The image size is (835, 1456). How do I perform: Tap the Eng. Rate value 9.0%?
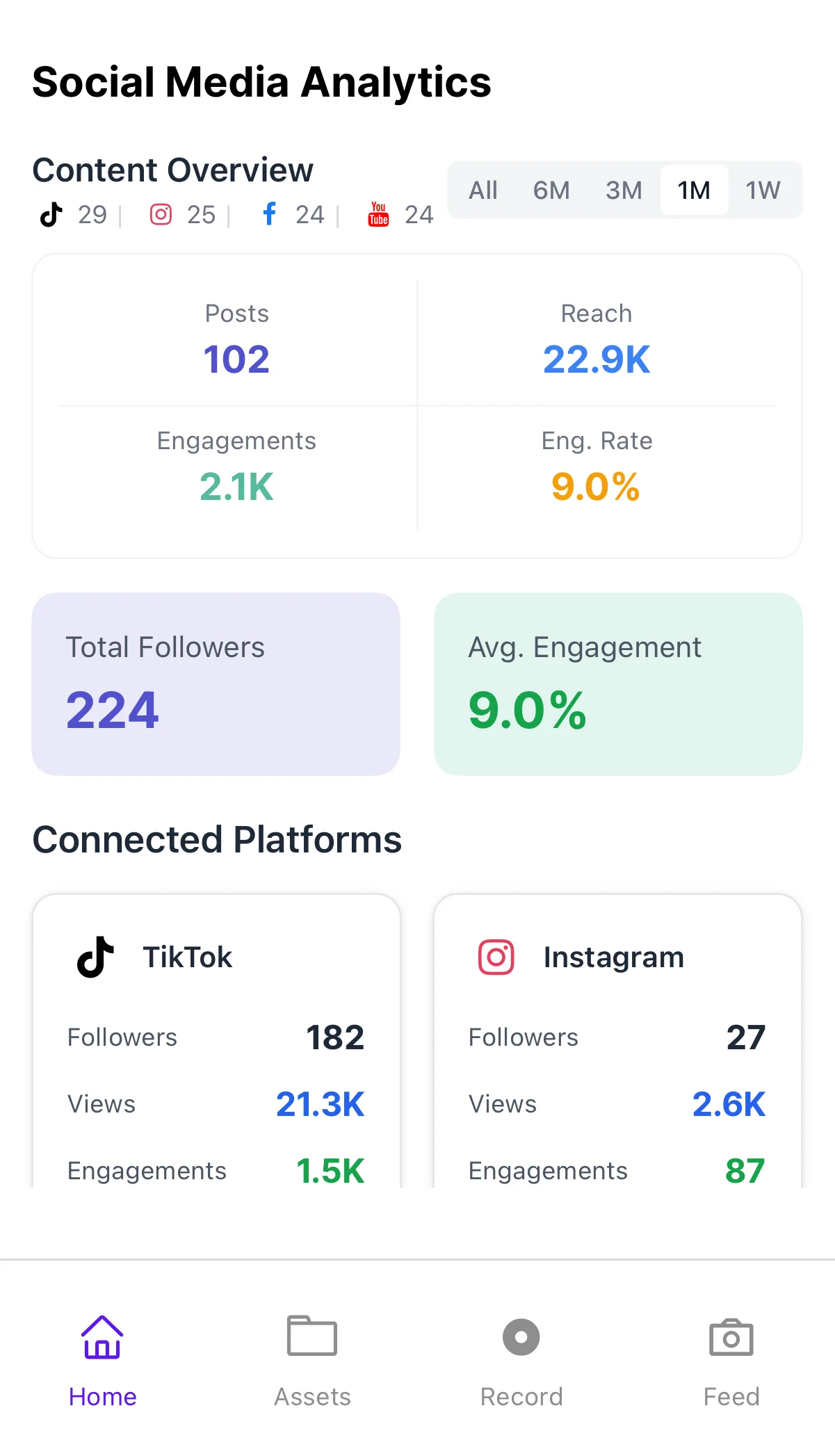tap(596, 487)
